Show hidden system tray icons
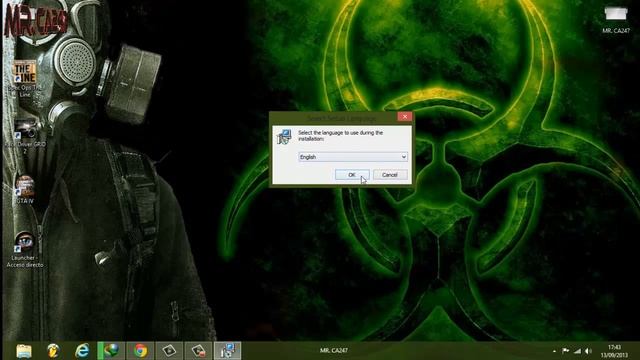 coord(554,351)
